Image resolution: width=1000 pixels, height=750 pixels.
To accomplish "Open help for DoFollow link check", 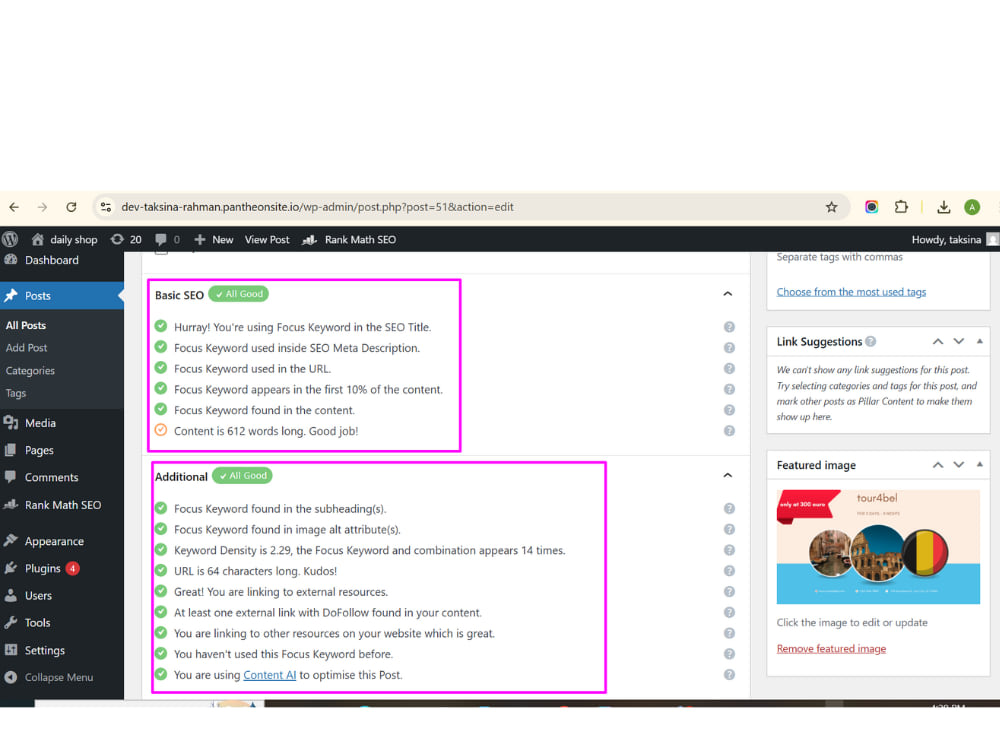I will (729, 613).
